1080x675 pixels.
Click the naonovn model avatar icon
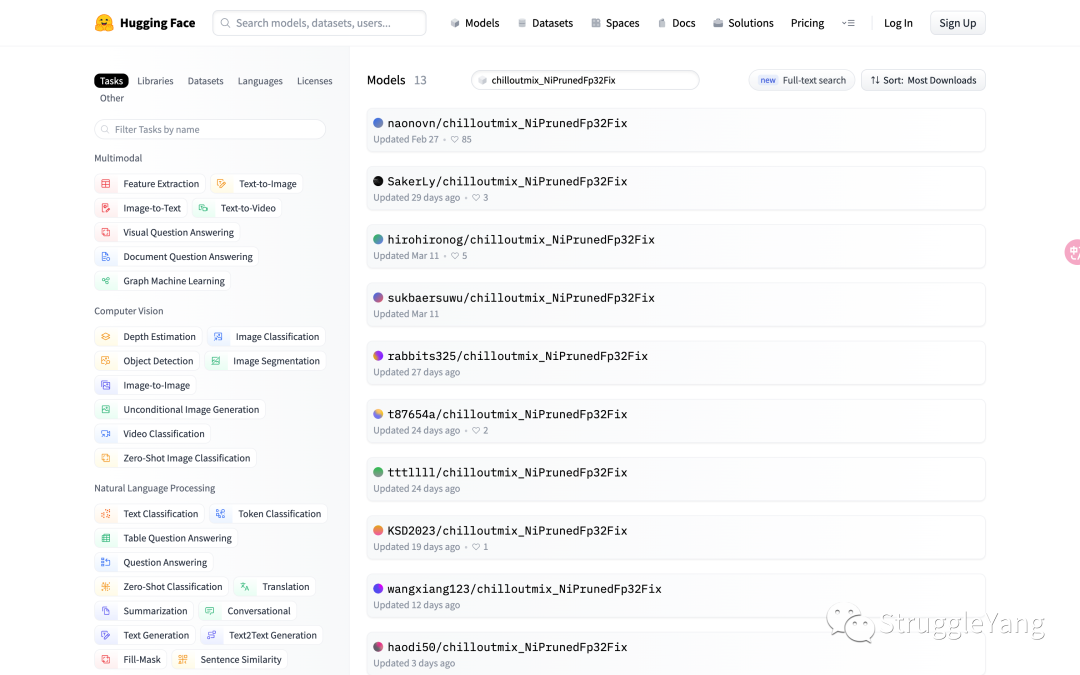[x=378, y=123]
